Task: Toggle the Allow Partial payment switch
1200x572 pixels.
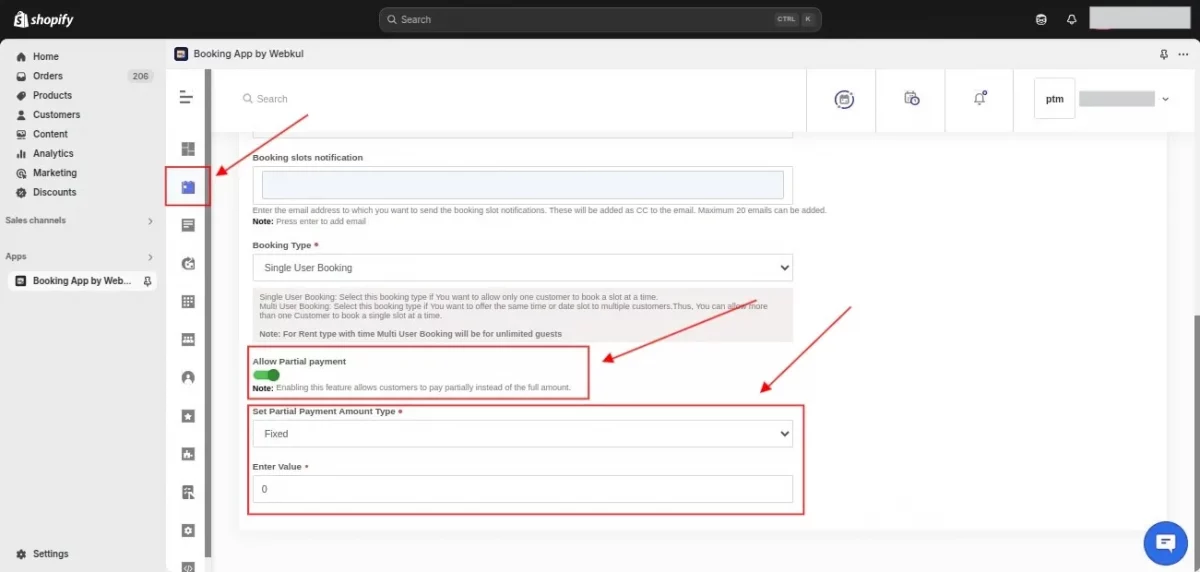Action: [266, 375]
